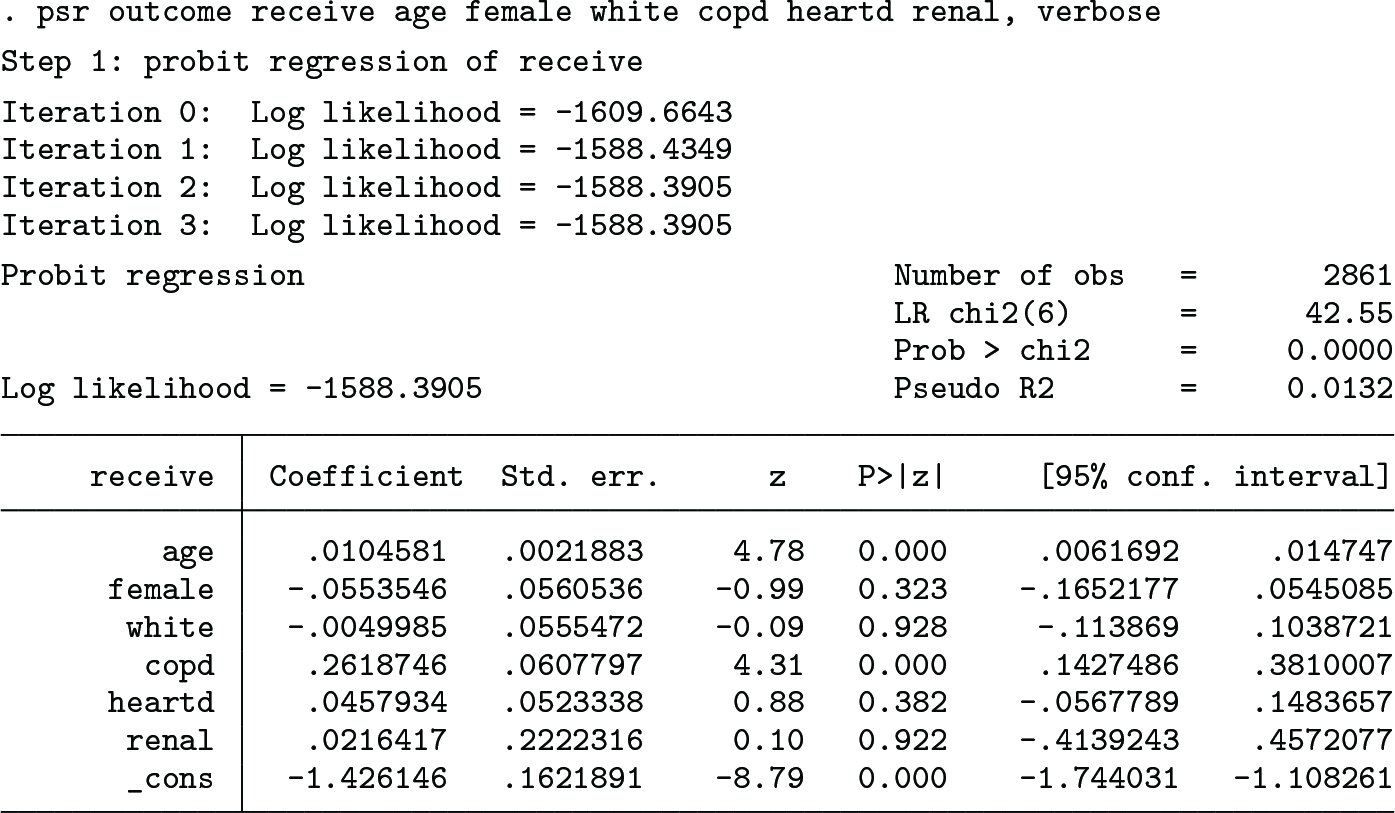Click the female coefficient -.0553546
Screen dimensions: 1395x813
pyautogui.click(x=366, y=590)
